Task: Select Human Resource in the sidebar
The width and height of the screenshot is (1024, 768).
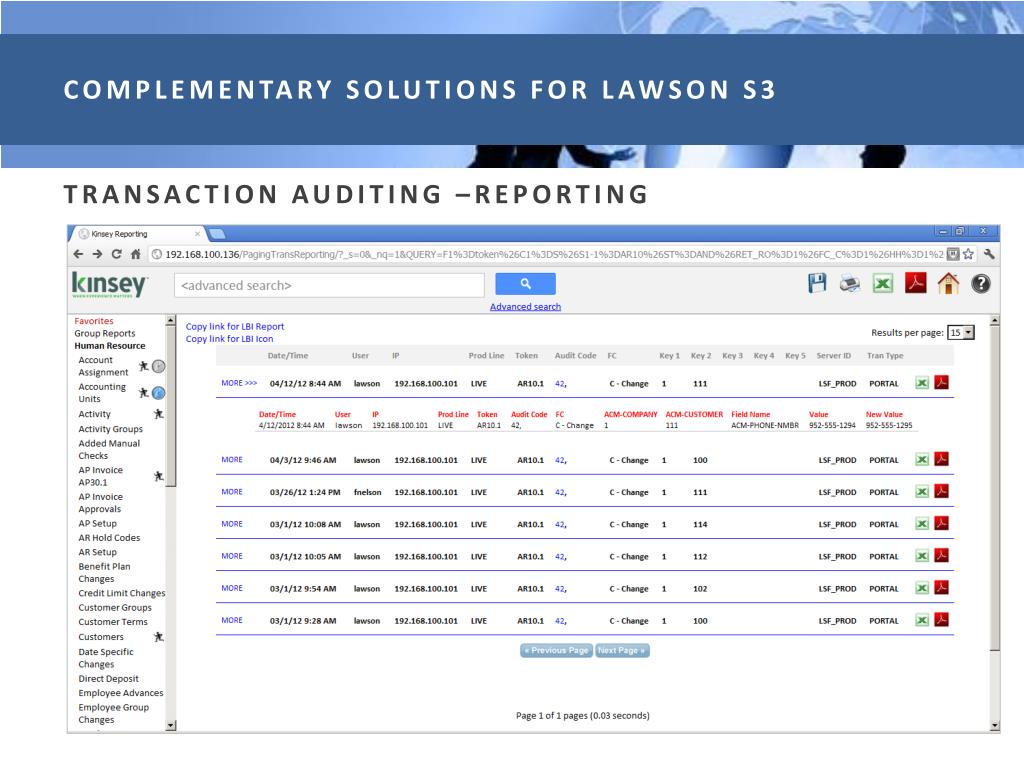Action: click(110, 345)
